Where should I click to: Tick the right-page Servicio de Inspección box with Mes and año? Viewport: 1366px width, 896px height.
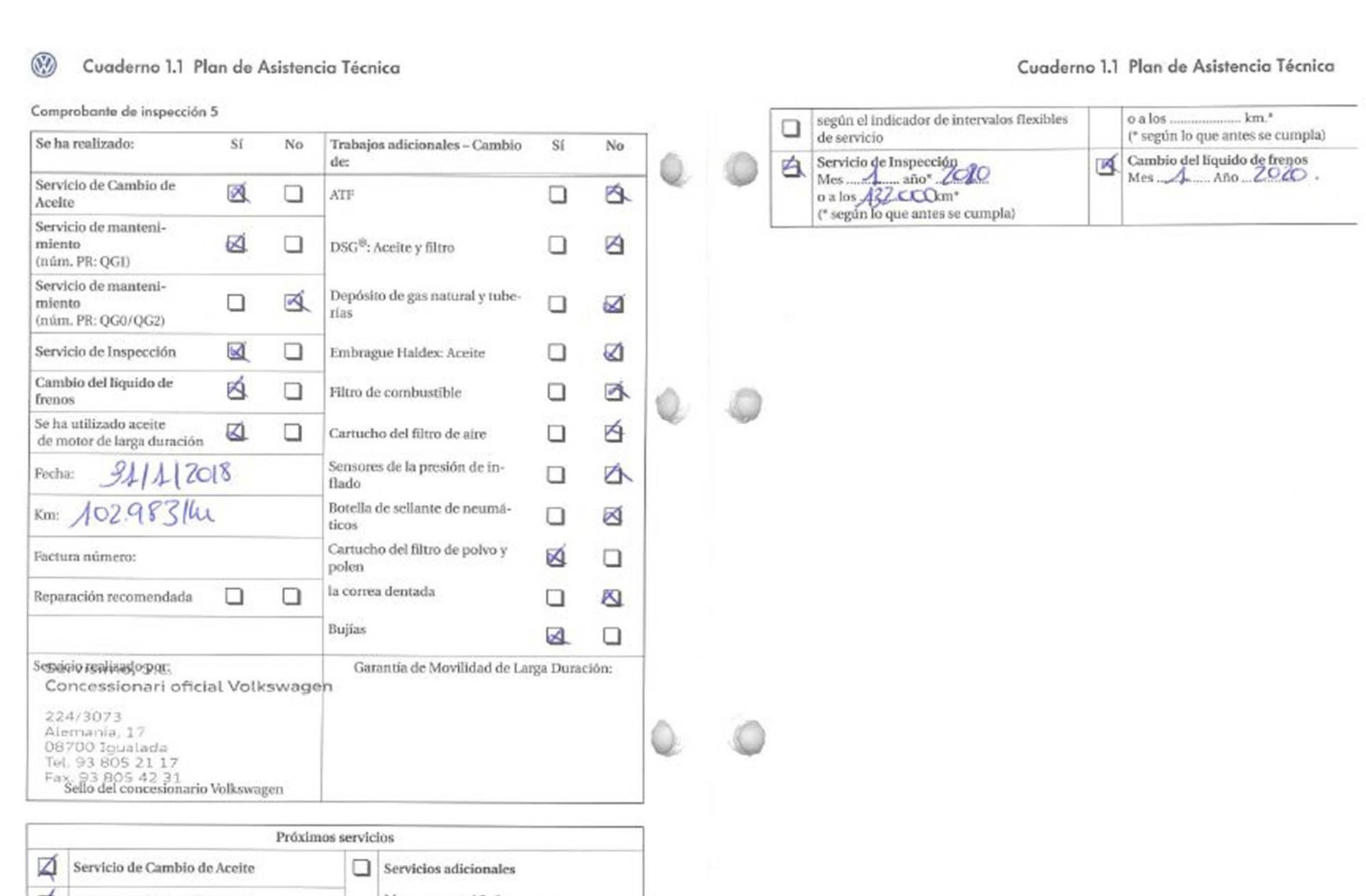[791, 168]
